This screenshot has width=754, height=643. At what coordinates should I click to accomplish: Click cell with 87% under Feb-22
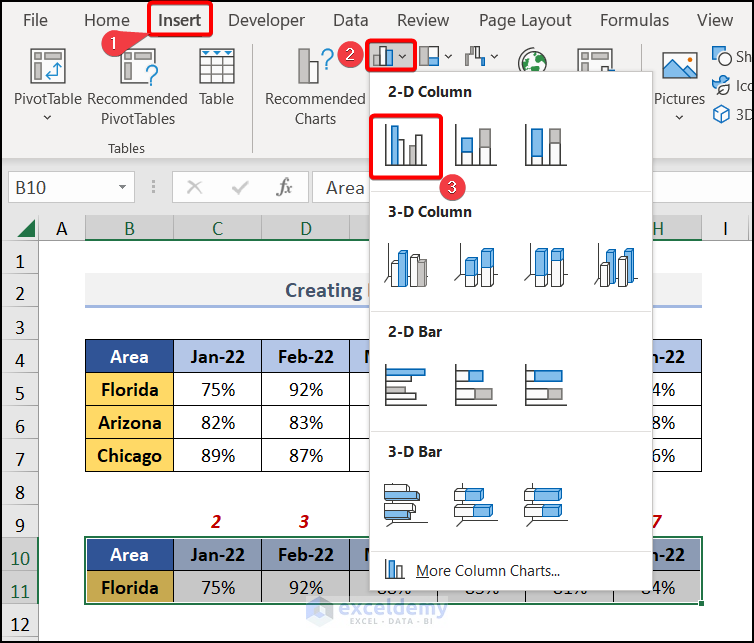(x=306, y=455)
